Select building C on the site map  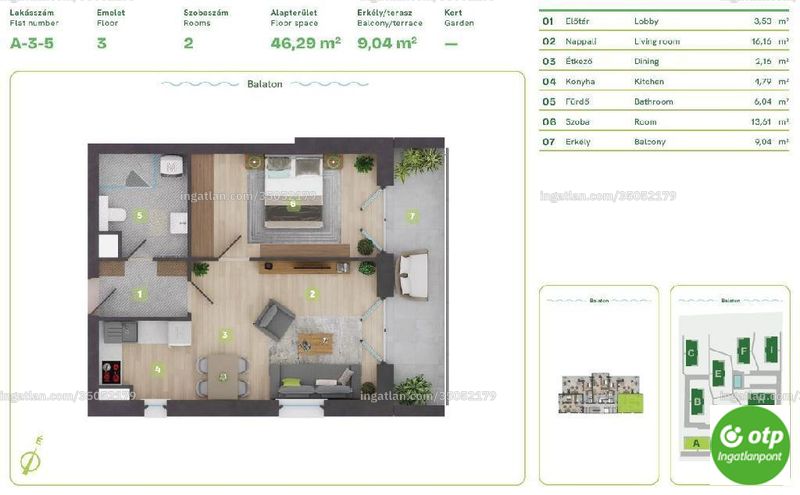coord(691,353)
